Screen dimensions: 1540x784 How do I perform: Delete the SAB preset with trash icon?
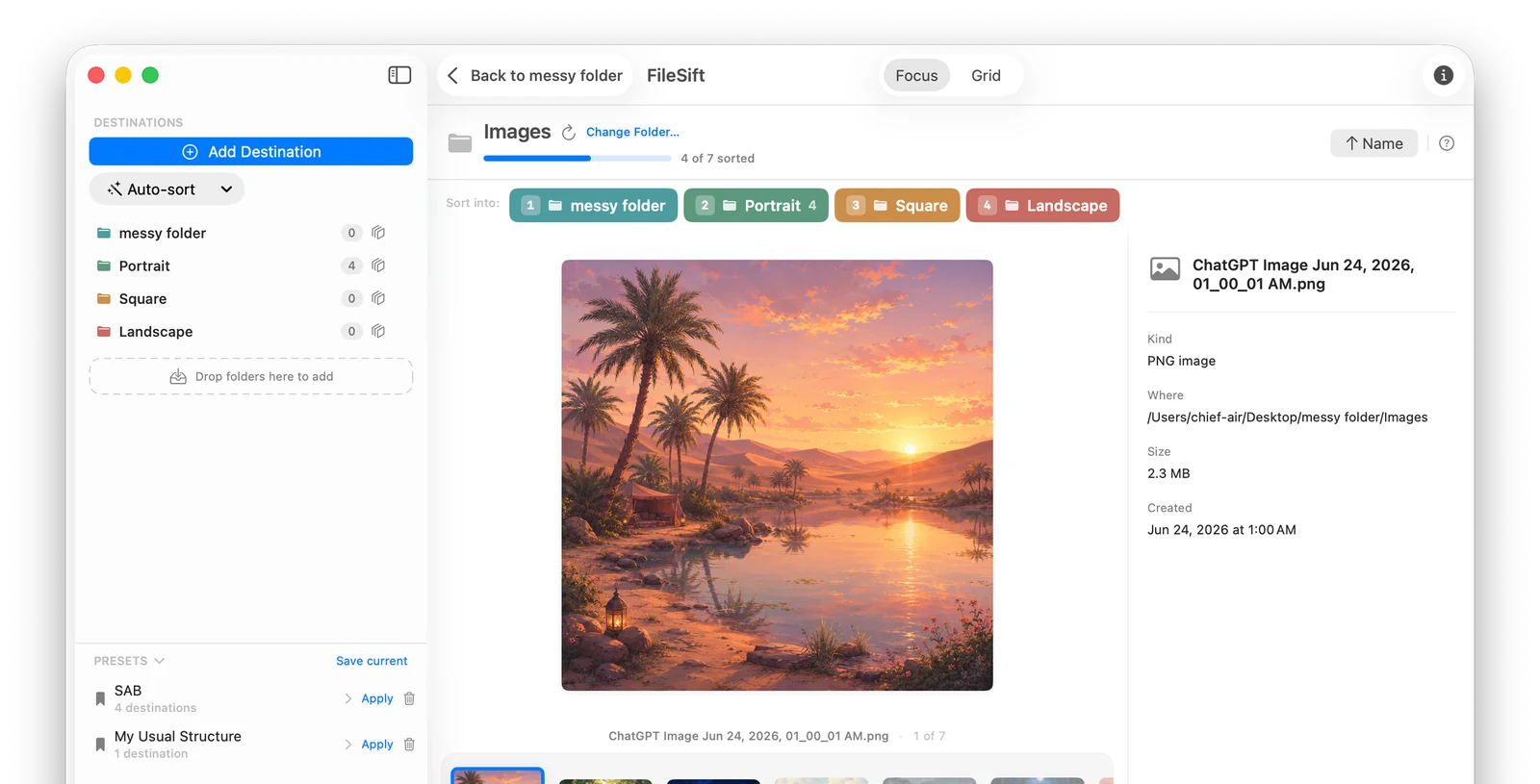tap(409, 698)
